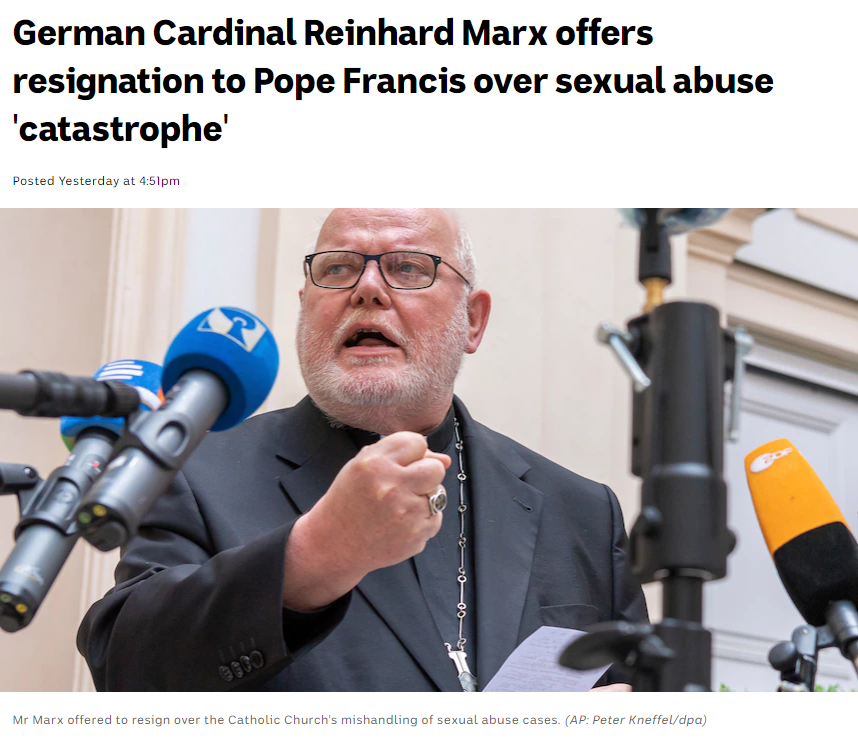This screenshot has height=746, width=858.
Task: Open the main article photo of Cardinal Marx
Action: click(x=429, y=450)
